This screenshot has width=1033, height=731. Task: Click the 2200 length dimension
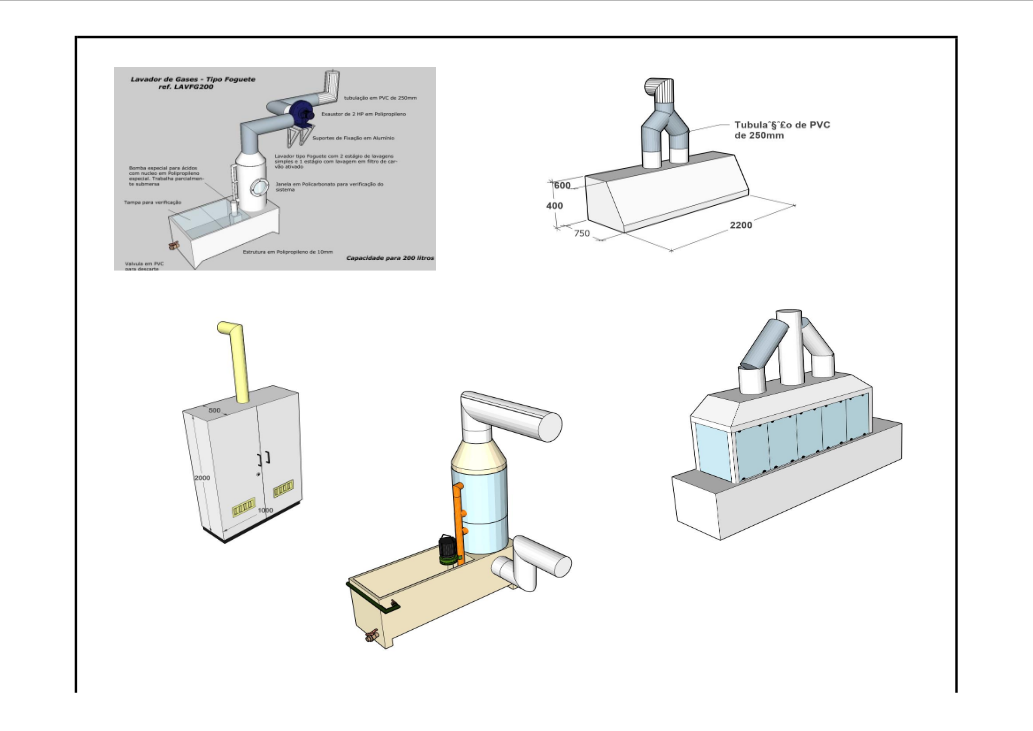click(x=740, y=225)
